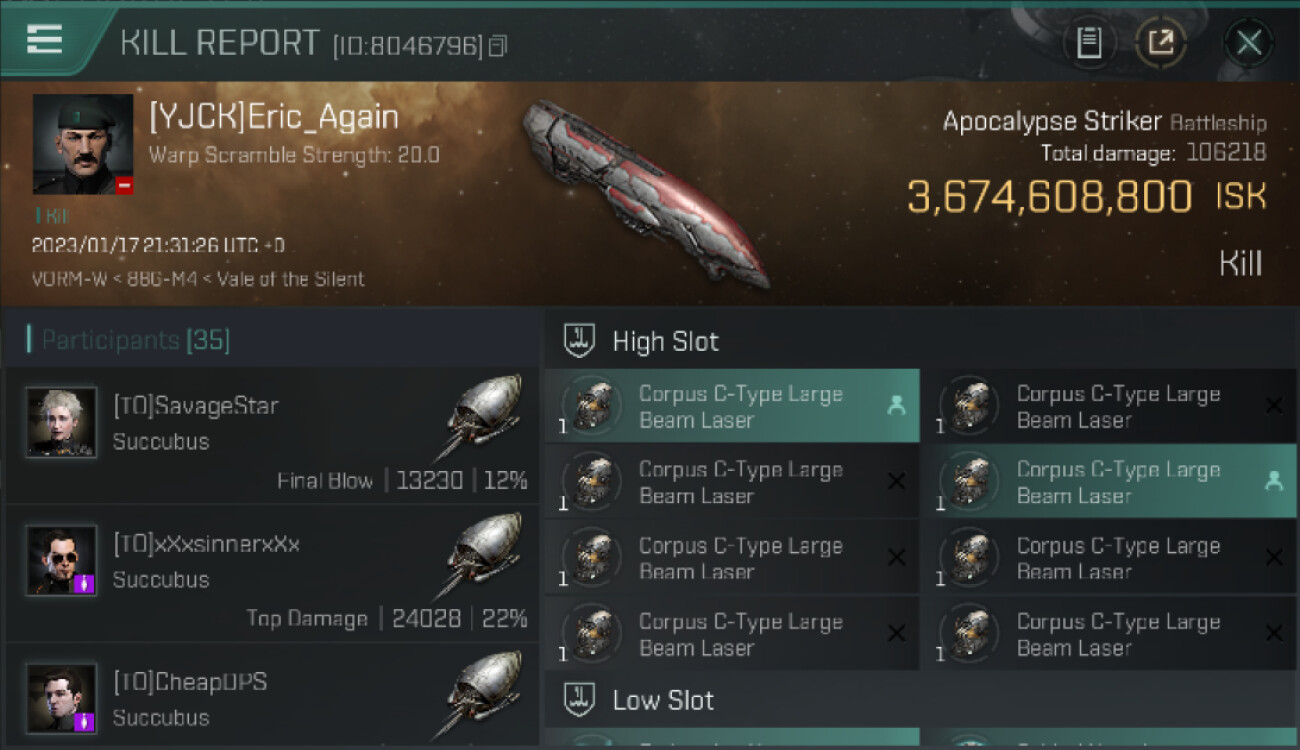Open the hamburger menu in the header
The height and width of the screenshot is (750, 1300).
pyautogui.click(x=45, y=39)
